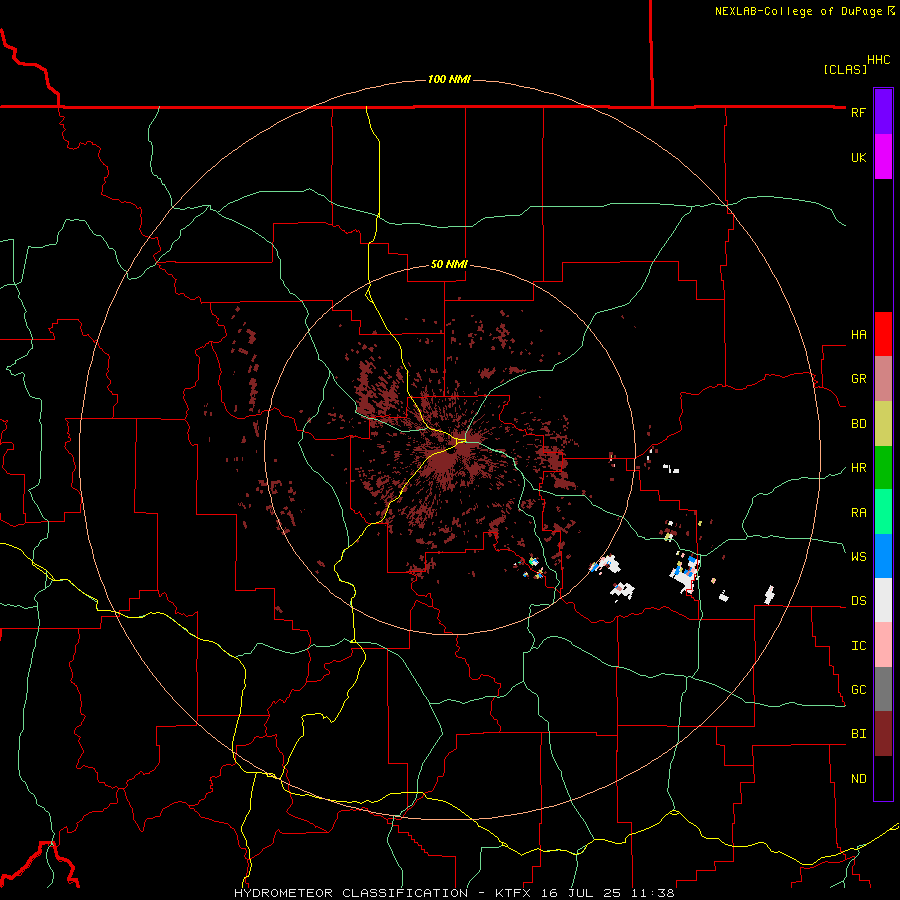Click the BD yellow-olive color swatch
The width and height of the screenshot is (900, 900).
click(x=883, y=424)
